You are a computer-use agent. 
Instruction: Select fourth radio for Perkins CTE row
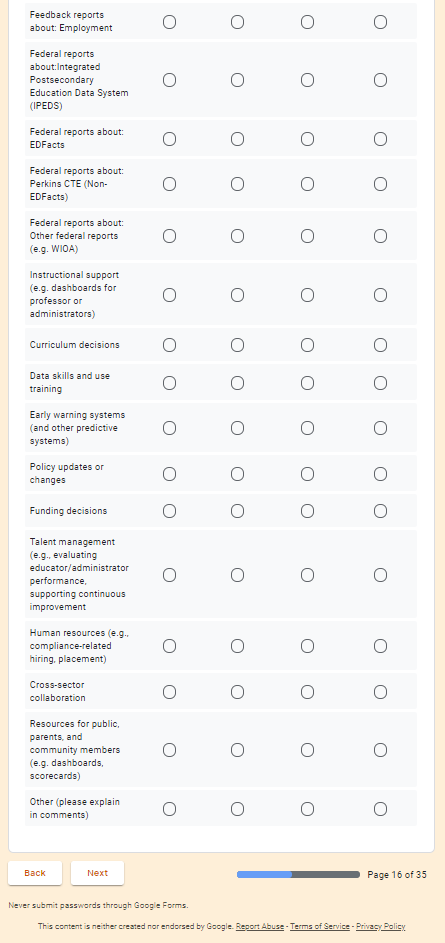point(380,184)
